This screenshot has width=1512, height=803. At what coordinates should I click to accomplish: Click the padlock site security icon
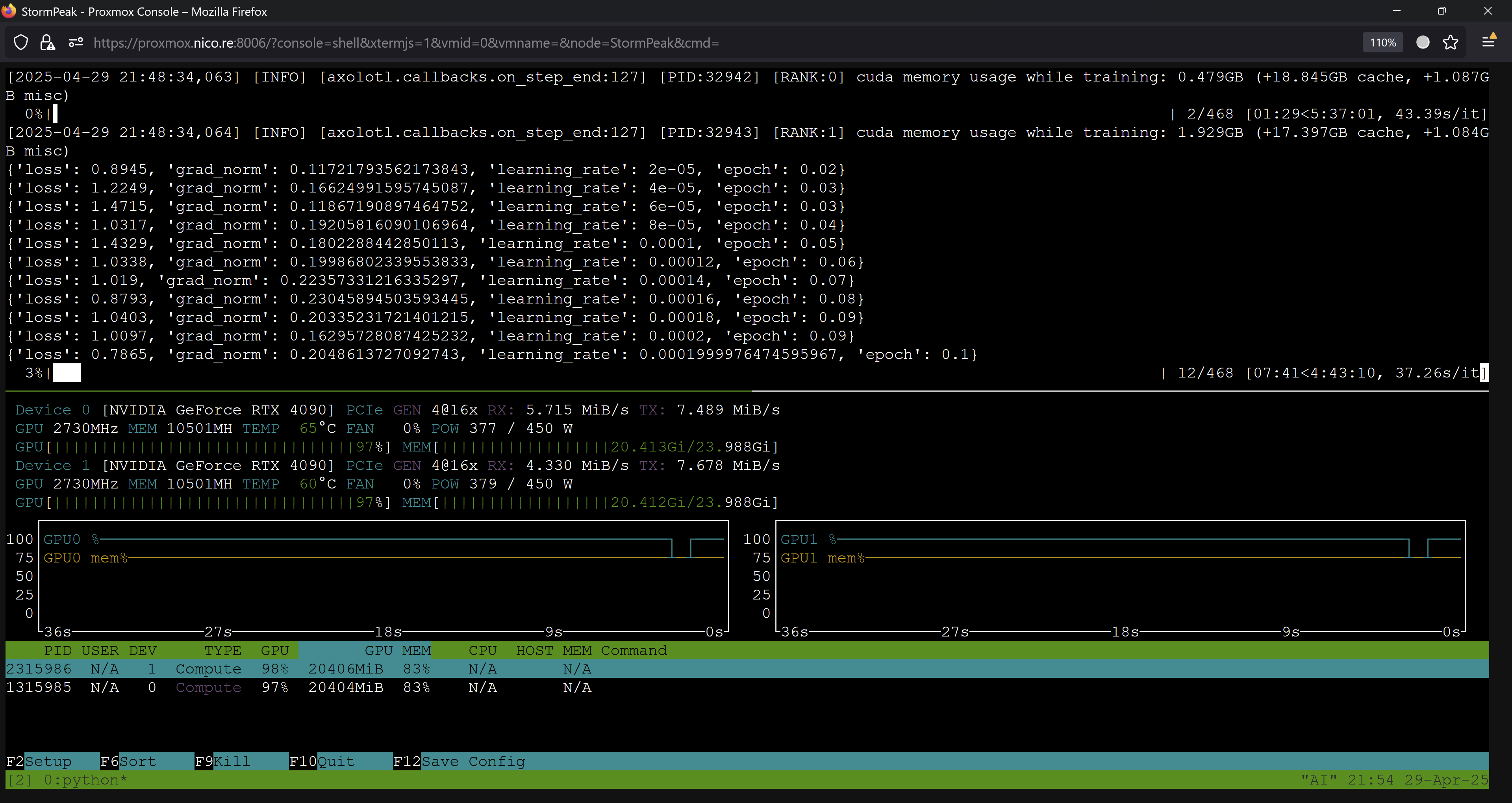[48, 43]
